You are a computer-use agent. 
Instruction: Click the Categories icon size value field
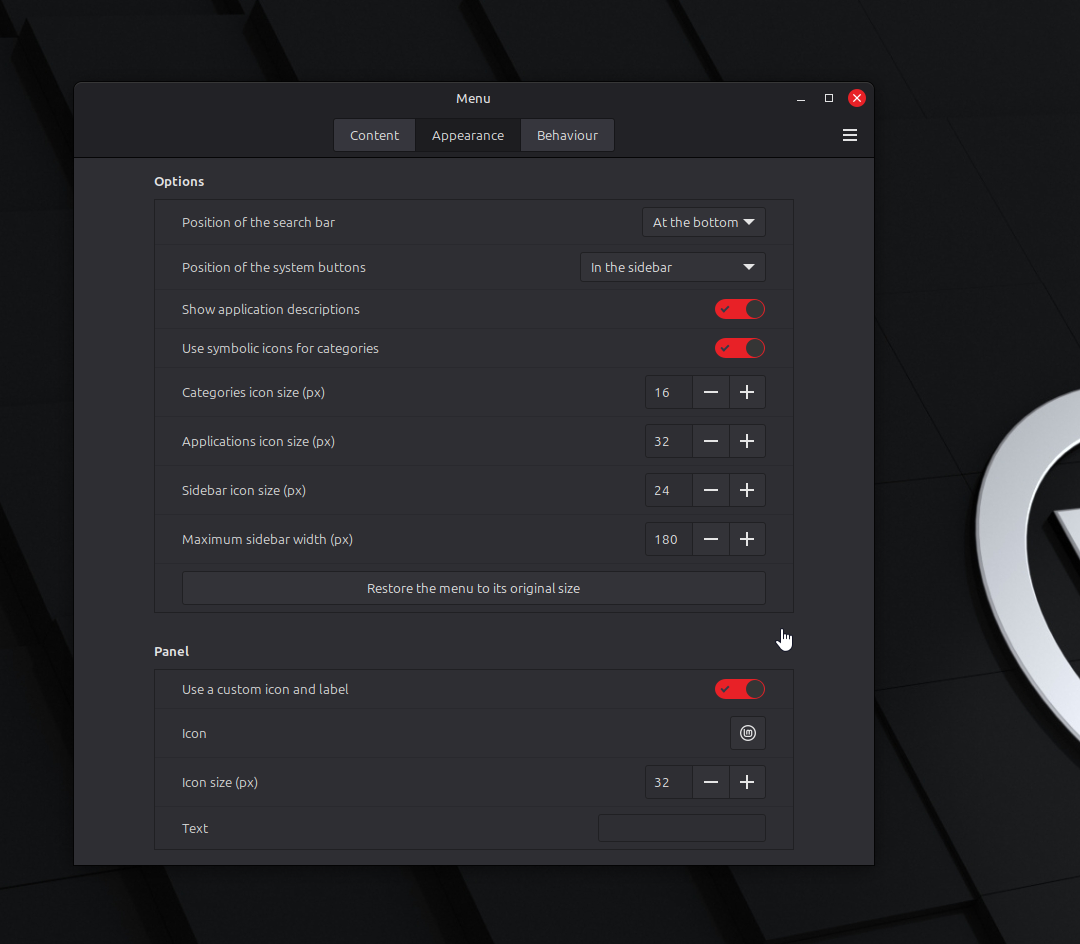(669, 392)
